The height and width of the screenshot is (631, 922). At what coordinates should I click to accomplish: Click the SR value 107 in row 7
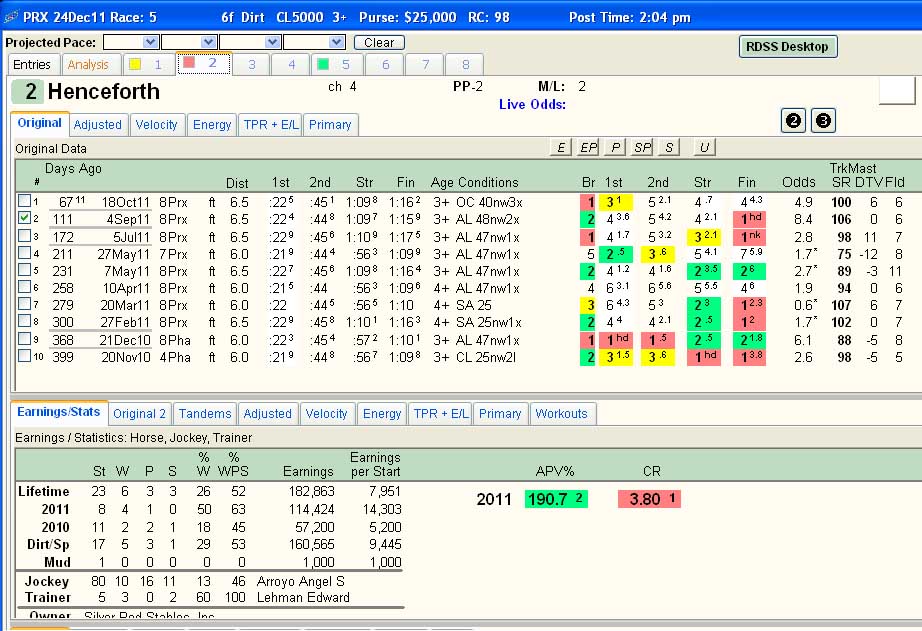tap(841, 305)
